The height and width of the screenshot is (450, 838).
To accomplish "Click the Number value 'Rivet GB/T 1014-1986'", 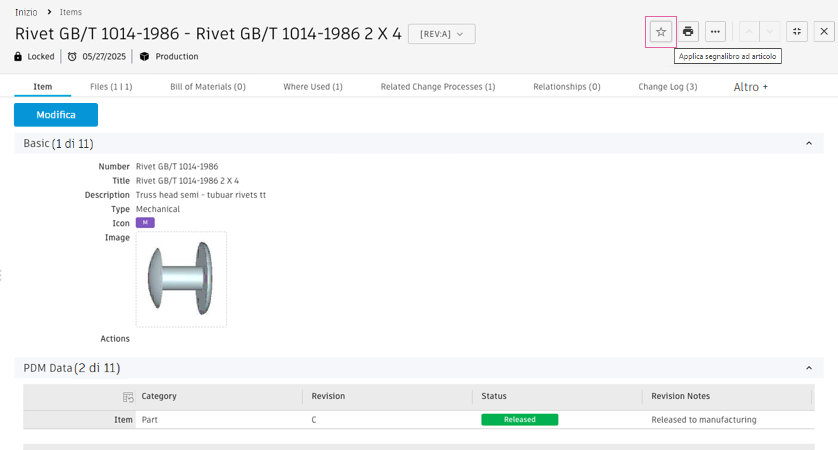I will [177, 166].
